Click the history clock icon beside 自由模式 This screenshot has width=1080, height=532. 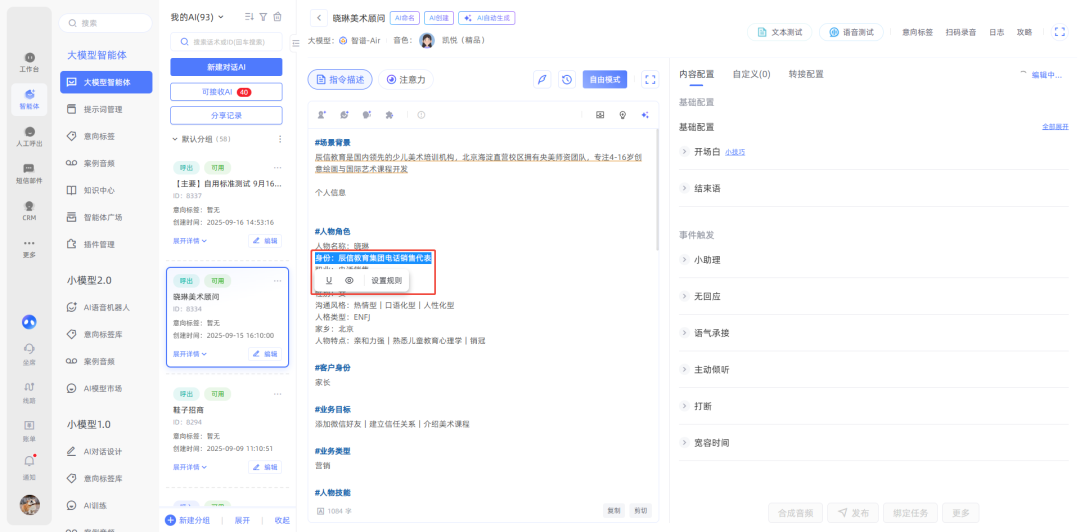[x=567, y=79]
